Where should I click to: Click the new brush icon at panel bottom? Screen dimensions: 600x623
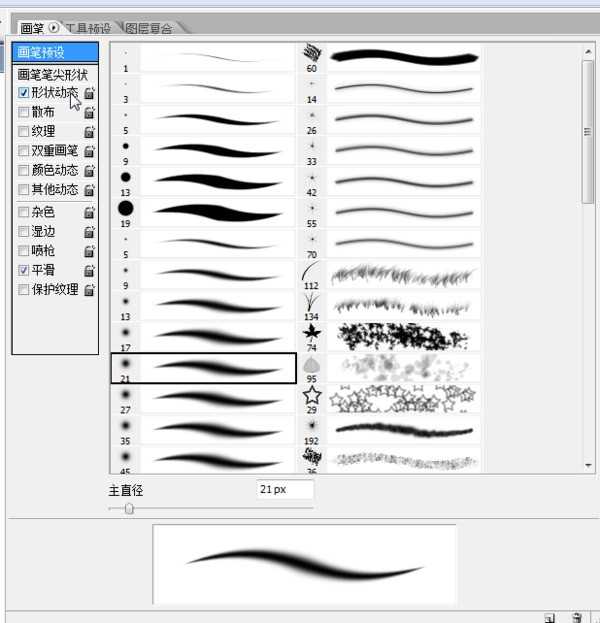(x=550, y=616)
